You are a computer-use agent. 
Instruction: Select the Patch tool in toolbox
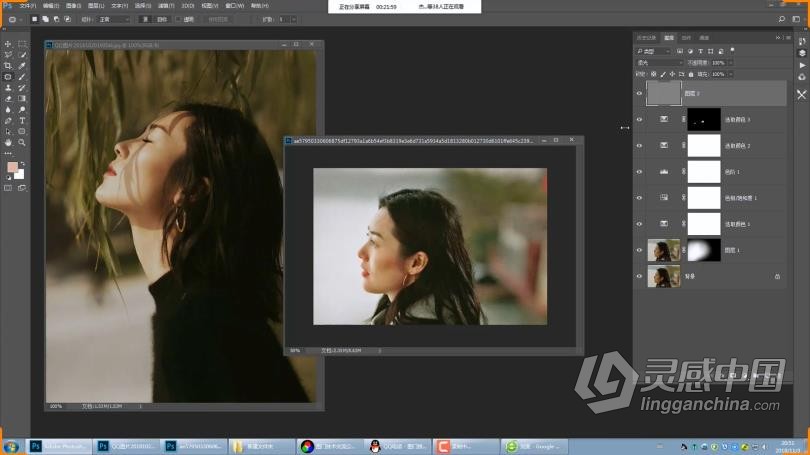pos(8,77)
